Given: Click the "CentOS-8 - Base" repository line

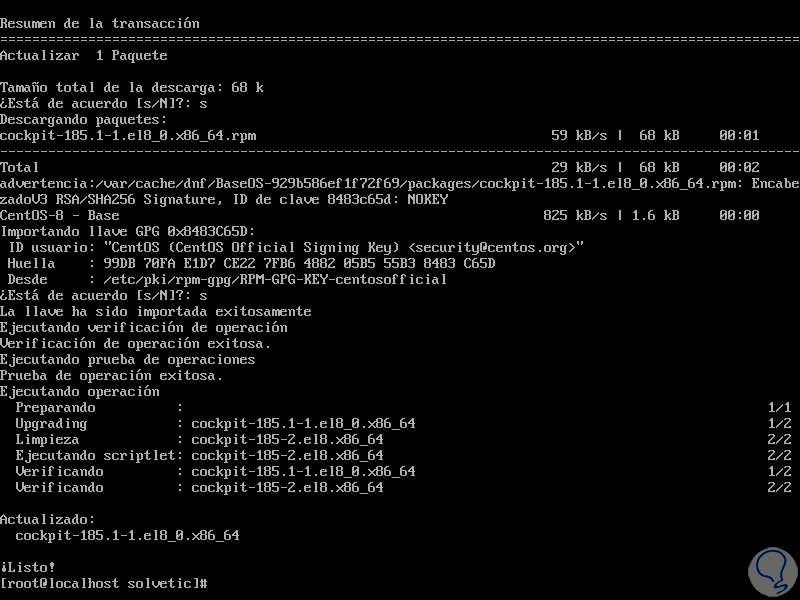Looking at the screenshot, I should [60, 215].
